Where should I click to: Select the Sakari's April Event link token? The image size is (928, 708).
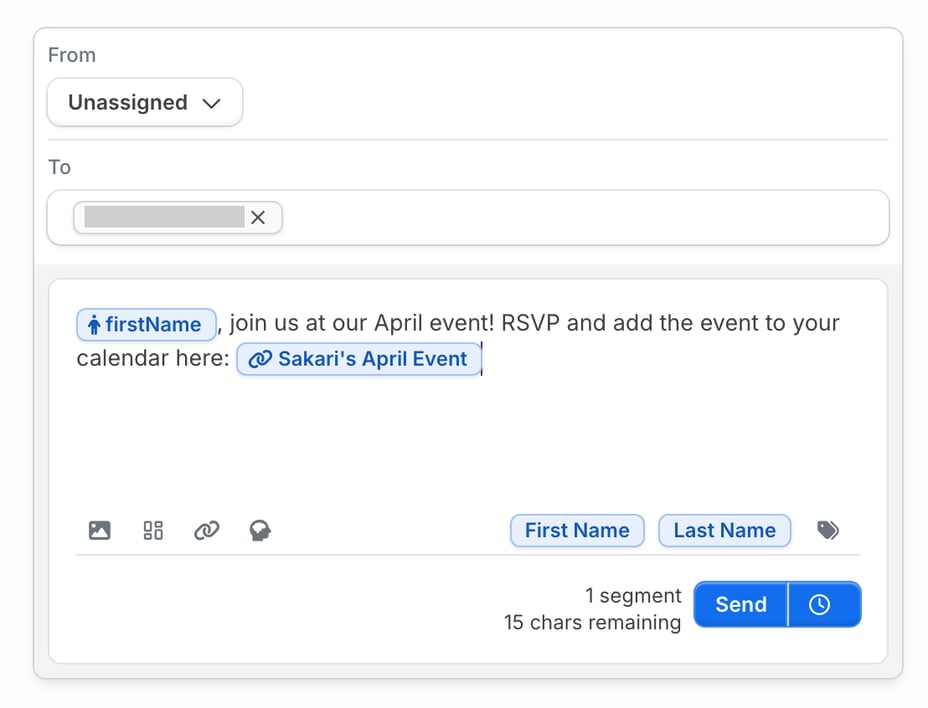(358, 359)
